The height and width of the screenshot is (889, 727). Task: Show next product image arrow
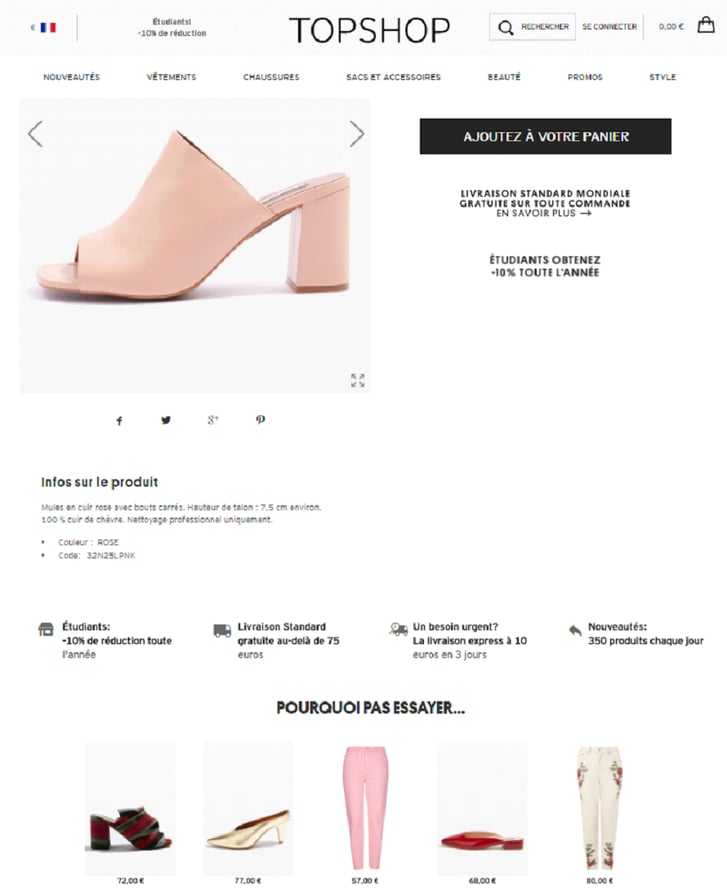pyautogui.click(x=356, y=134)
